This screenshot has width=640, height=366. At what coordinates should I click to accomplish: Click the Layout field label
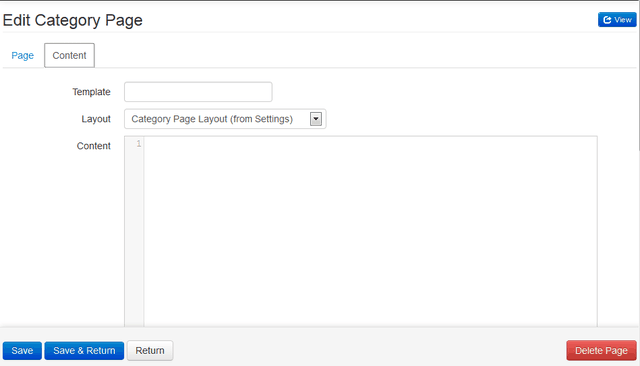[96, 119]
